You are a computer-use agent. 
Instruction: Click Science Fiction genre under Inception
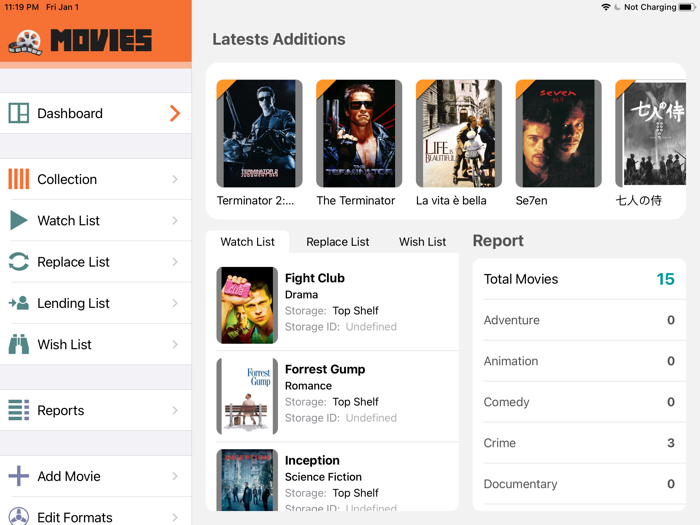tap(323, 477)
